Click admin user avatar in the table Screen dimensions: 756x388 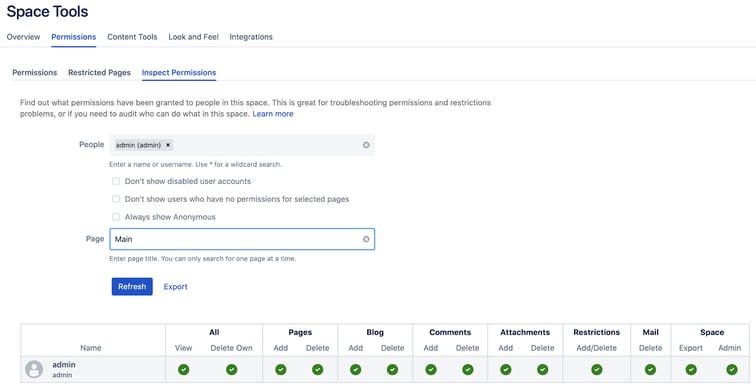[x=34, y=370]
